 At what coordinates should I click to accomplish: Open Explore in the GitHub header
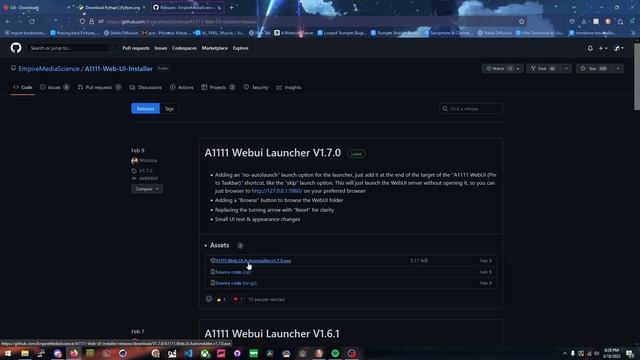(x=240, y=48)
